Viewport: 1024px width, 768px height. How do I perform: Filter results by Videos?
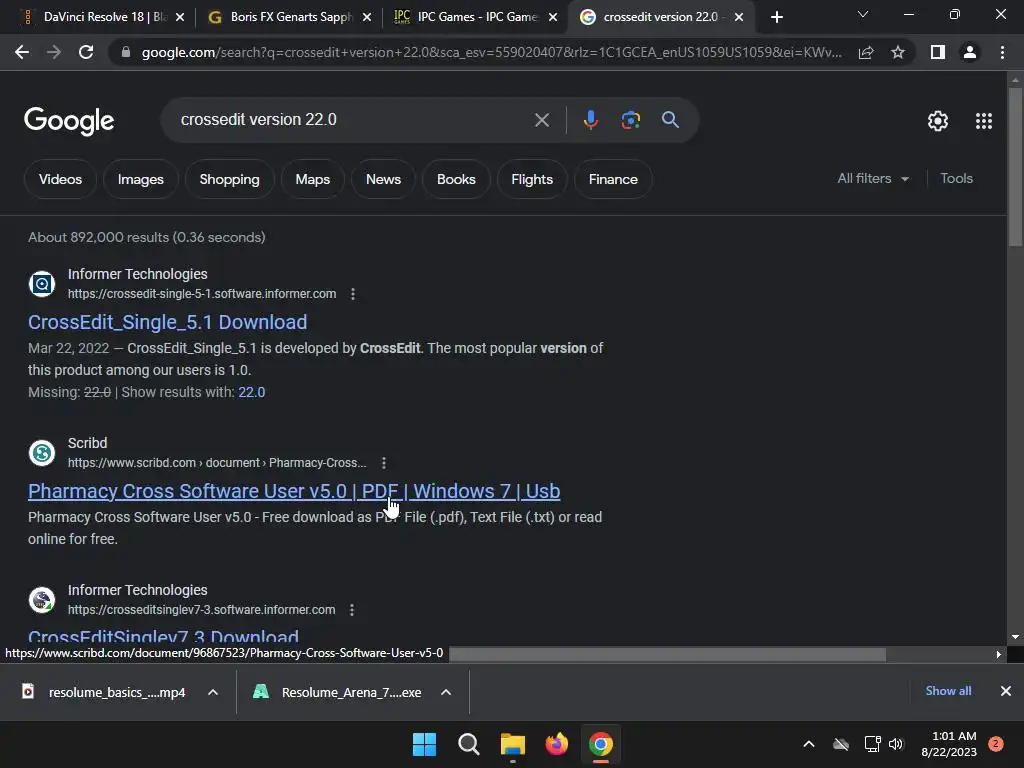[60, 179]
